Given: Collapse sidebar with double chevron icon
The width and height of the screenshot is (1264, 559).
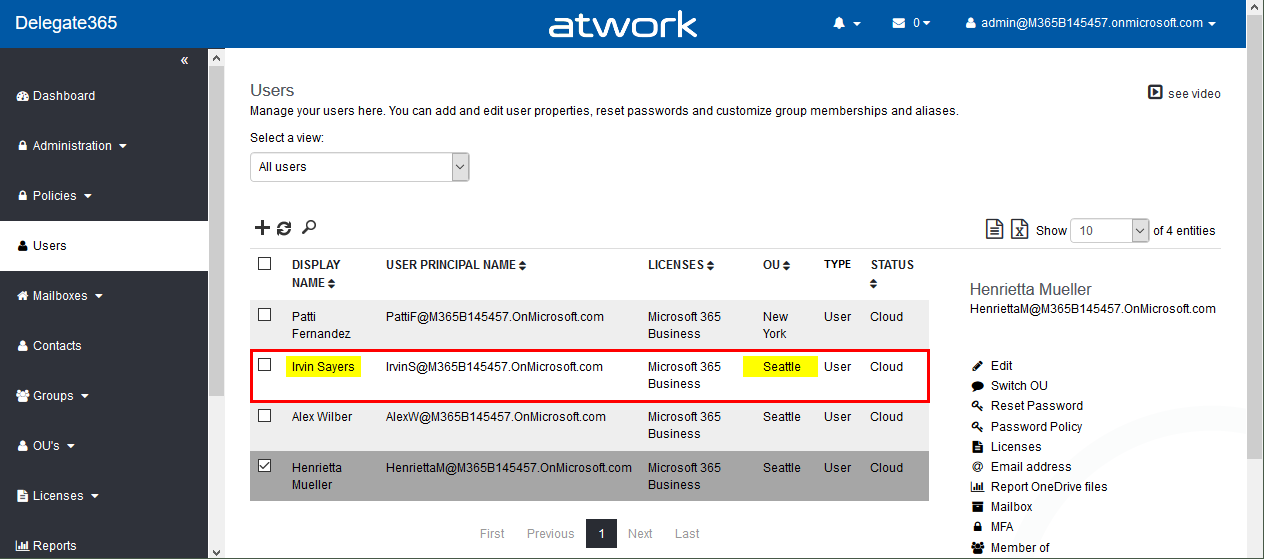Looking at the screenshot, I should tap(184, 61).
